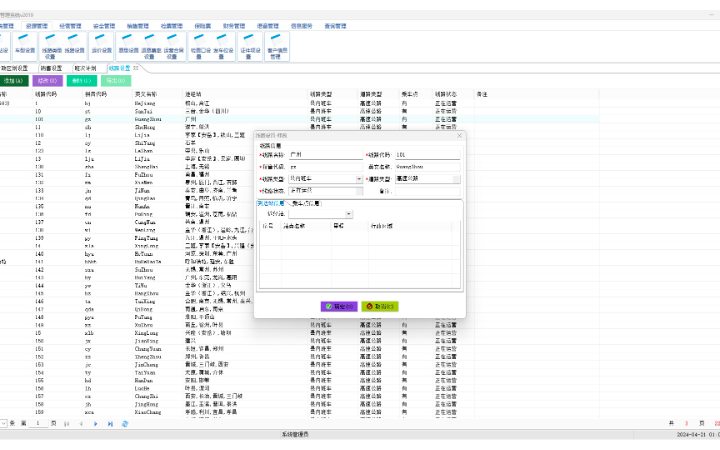Select the SanTai row in the table
The image size is (720, 450).
(x=299, y=111)
